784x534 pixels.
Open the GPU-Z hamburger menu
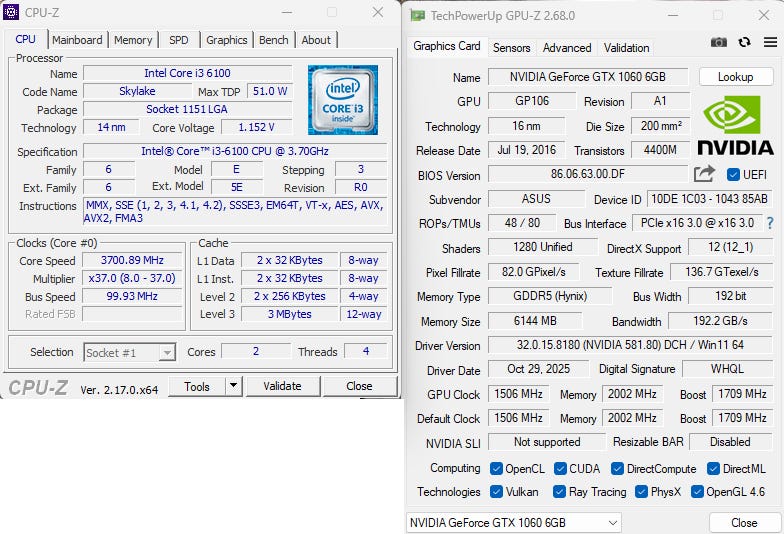[770, 42]
